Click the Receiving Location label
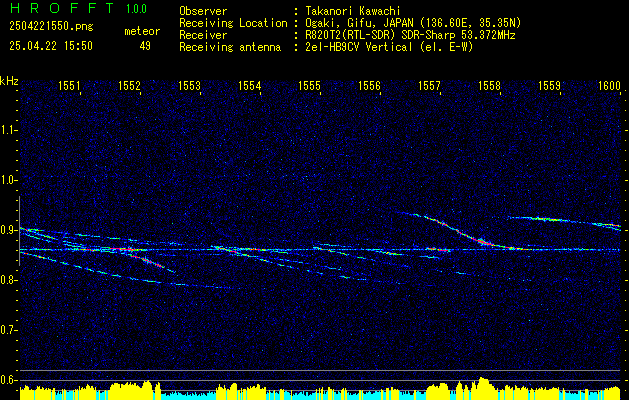Image resolution: width=629 pixels, height=400 pixels. pos(233,23)
